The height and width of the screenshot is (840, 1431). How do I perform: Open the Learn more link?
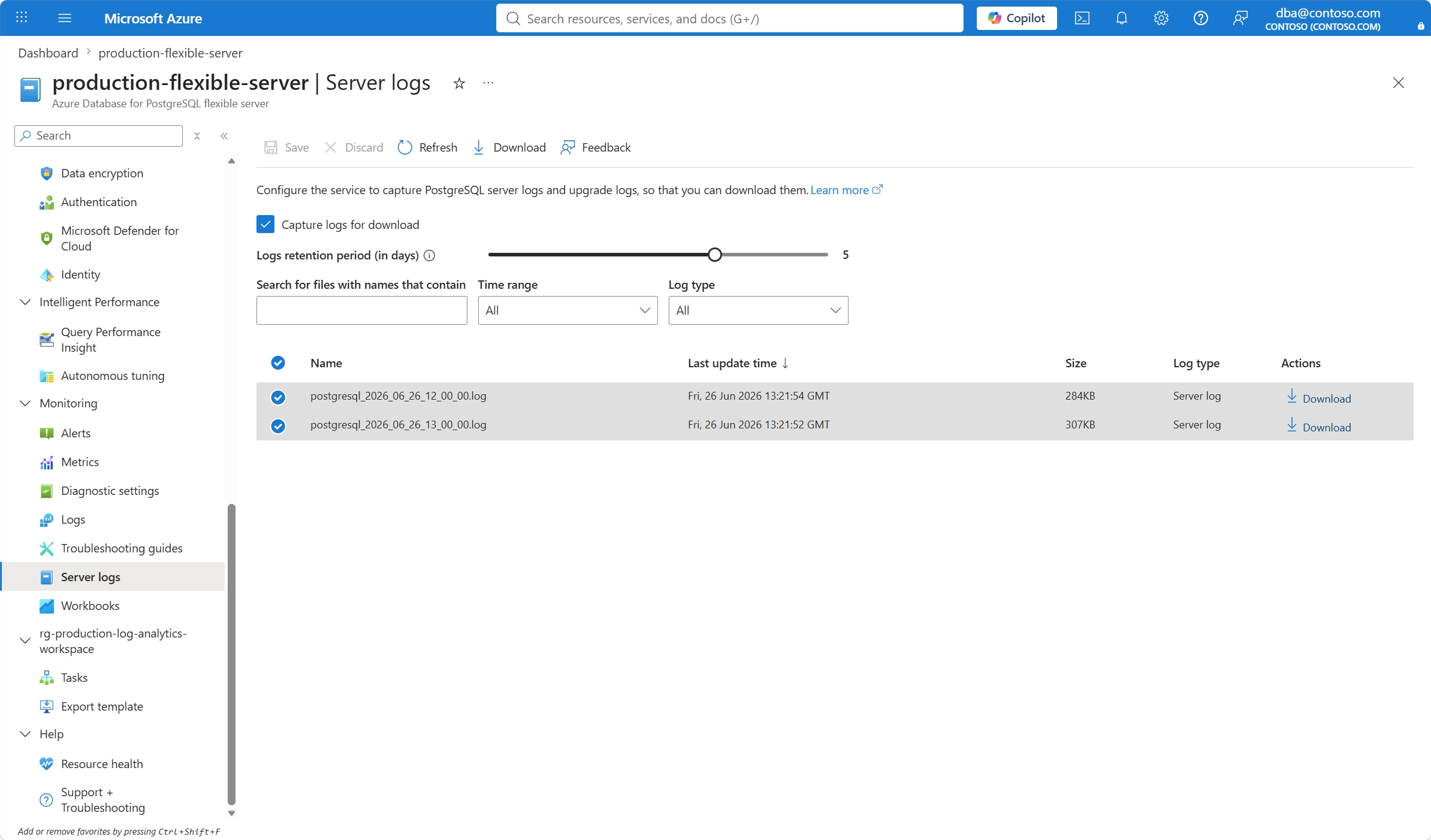[846, 190]
